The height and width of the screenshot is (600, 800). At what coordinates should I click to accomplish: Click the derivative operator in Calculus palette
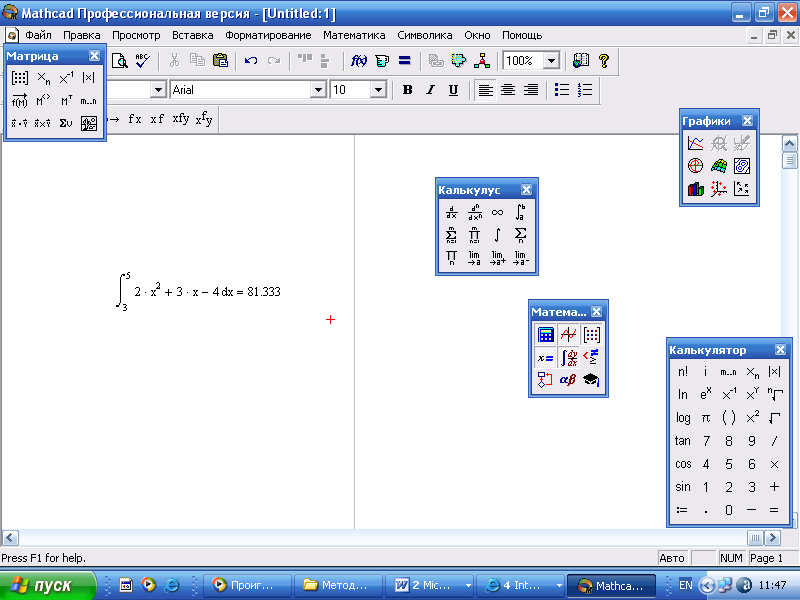452,212
